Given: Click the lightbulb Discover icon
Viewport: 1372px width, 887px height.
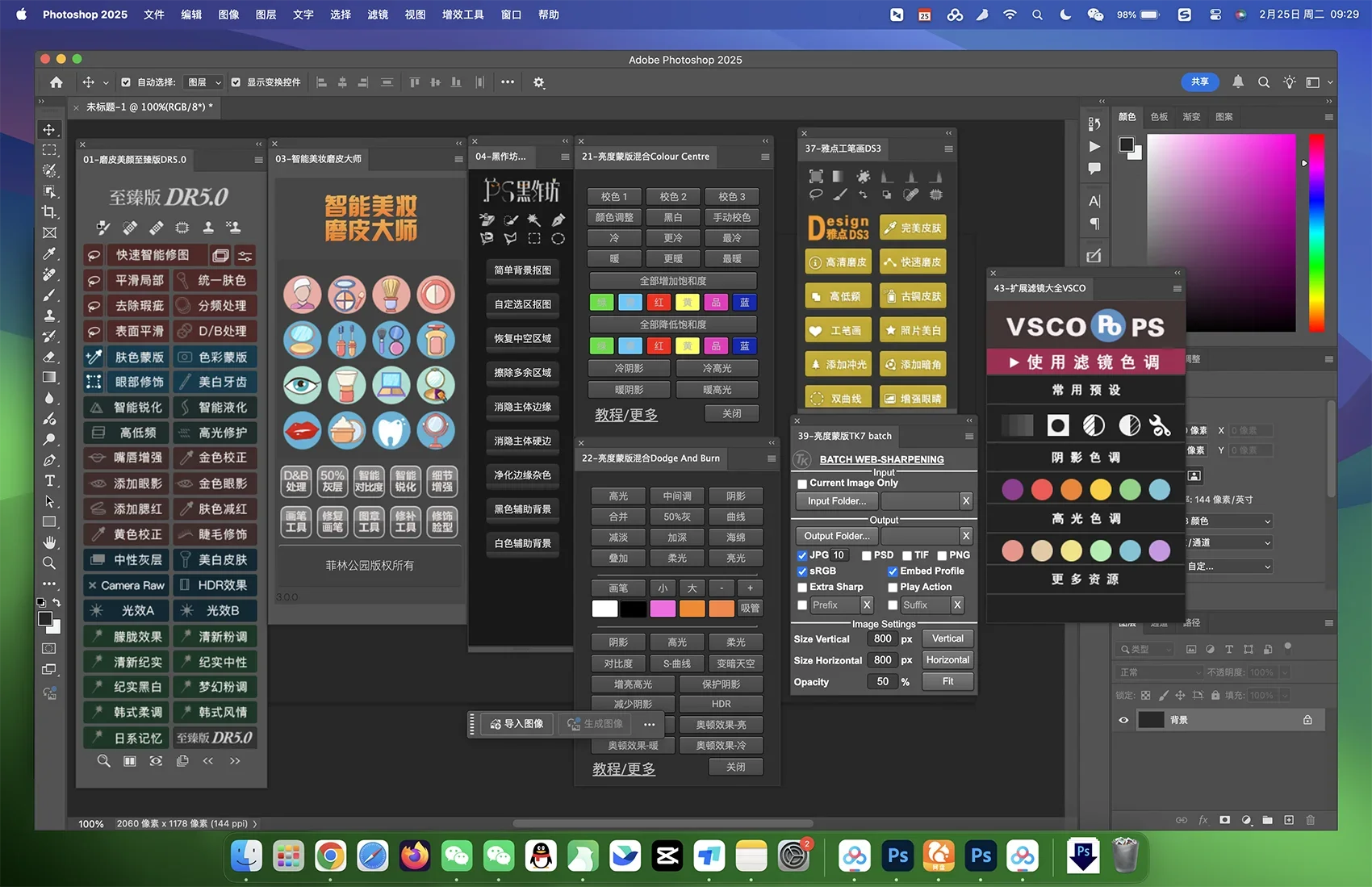Looking at the screenshot, I should (x=1289, y=82).
